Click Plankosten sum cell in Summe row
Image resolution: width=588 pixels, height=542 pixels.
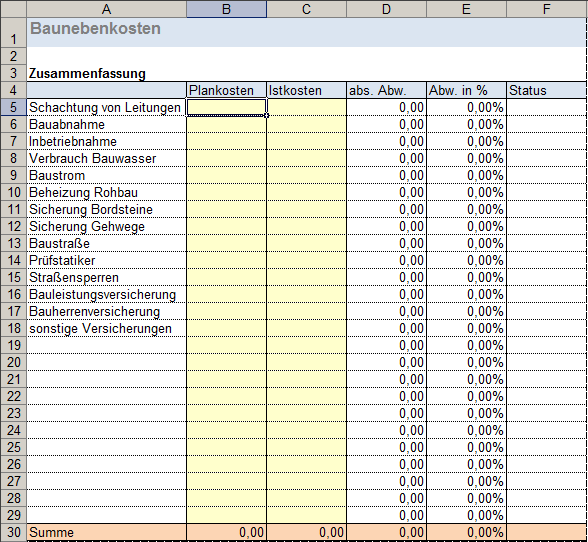[x=226, y=532]
